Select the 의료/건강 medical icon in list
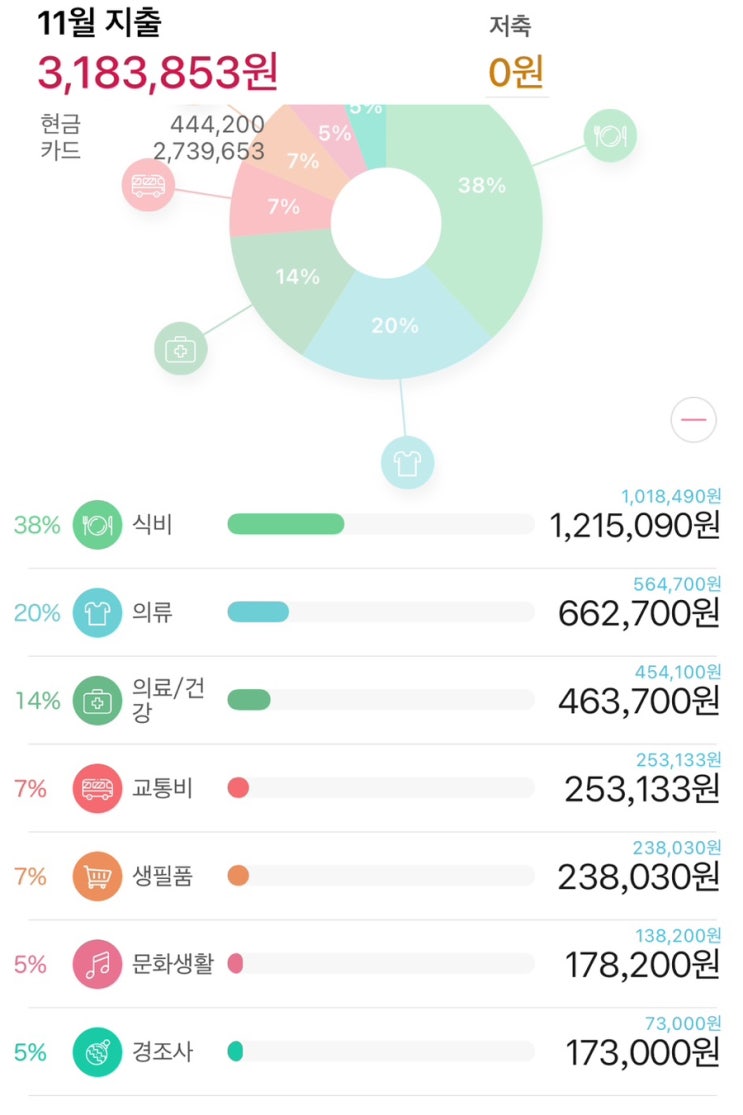Screen dimensions: 743x1115 coord(97,700)
